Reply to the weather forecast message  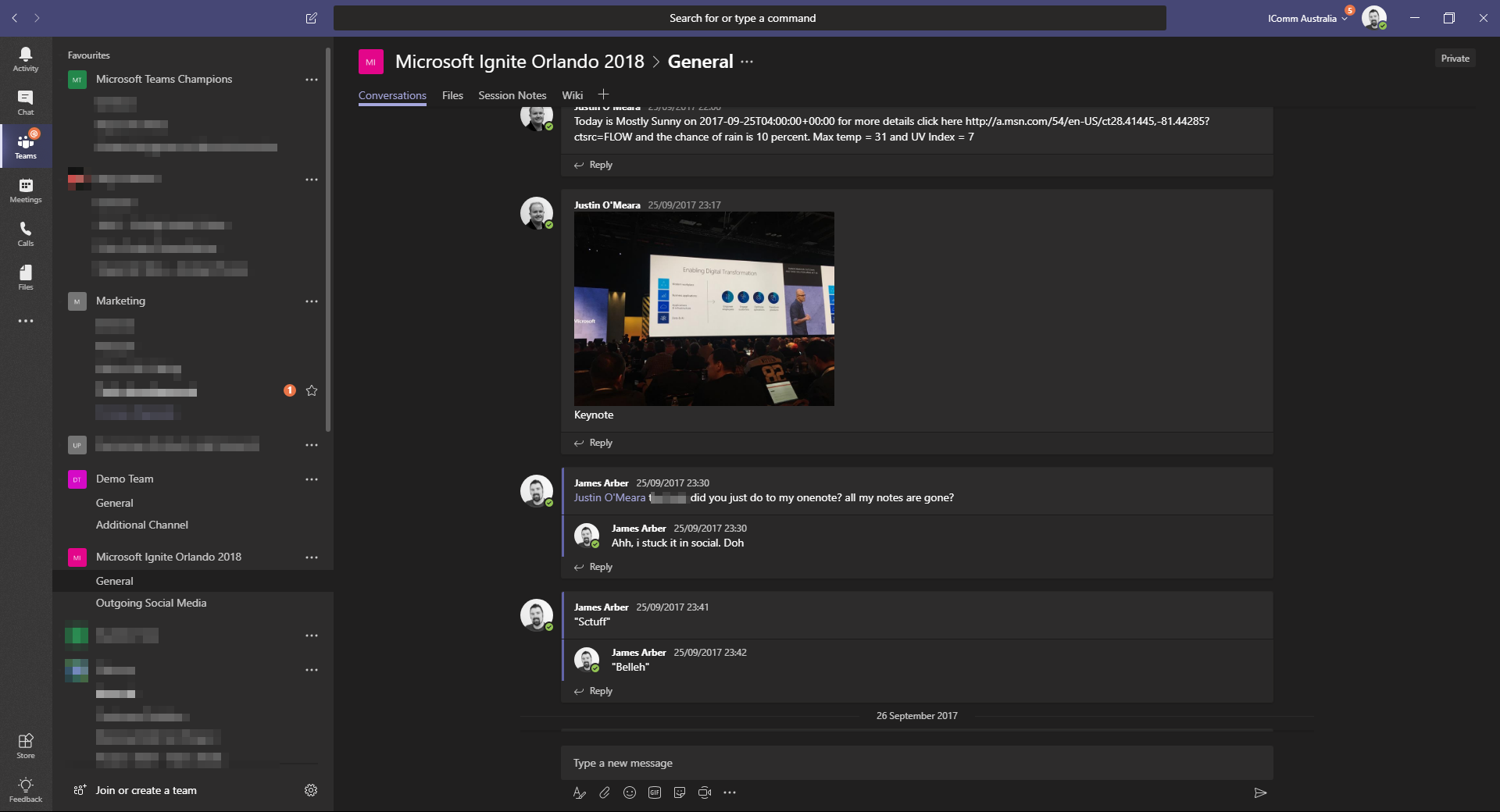(x=594, y=165)
